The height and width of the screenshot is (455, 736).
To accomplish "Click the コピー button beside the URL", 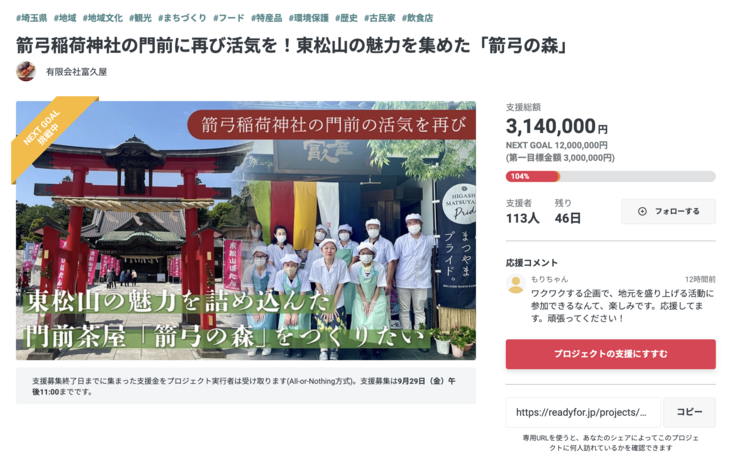I will pyautogui.click(x=690, y=412).
